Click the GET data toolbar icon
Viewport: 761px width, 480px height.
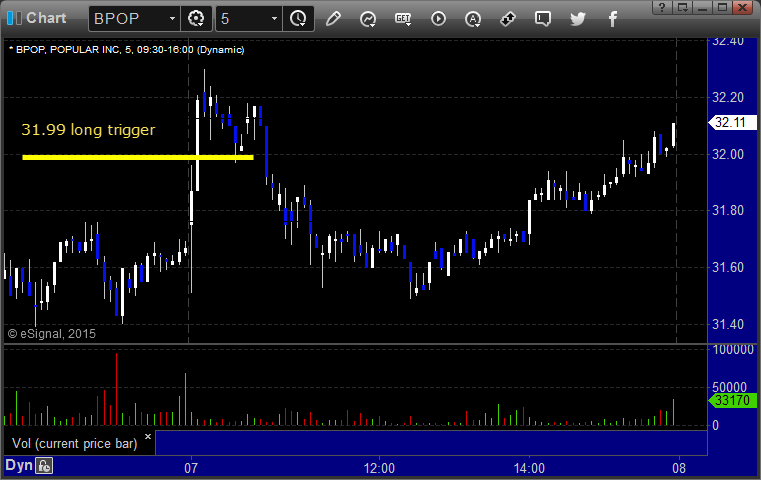(403, 19)
